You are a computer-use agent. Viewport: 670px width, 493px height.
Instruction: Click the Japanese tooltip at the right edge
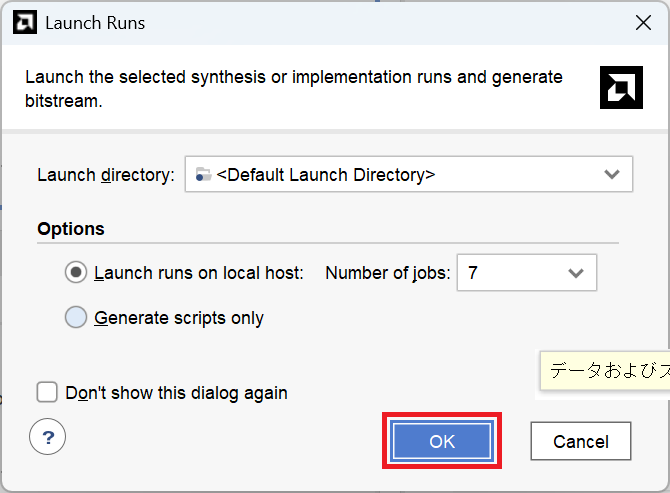click(x=605, y=370)
